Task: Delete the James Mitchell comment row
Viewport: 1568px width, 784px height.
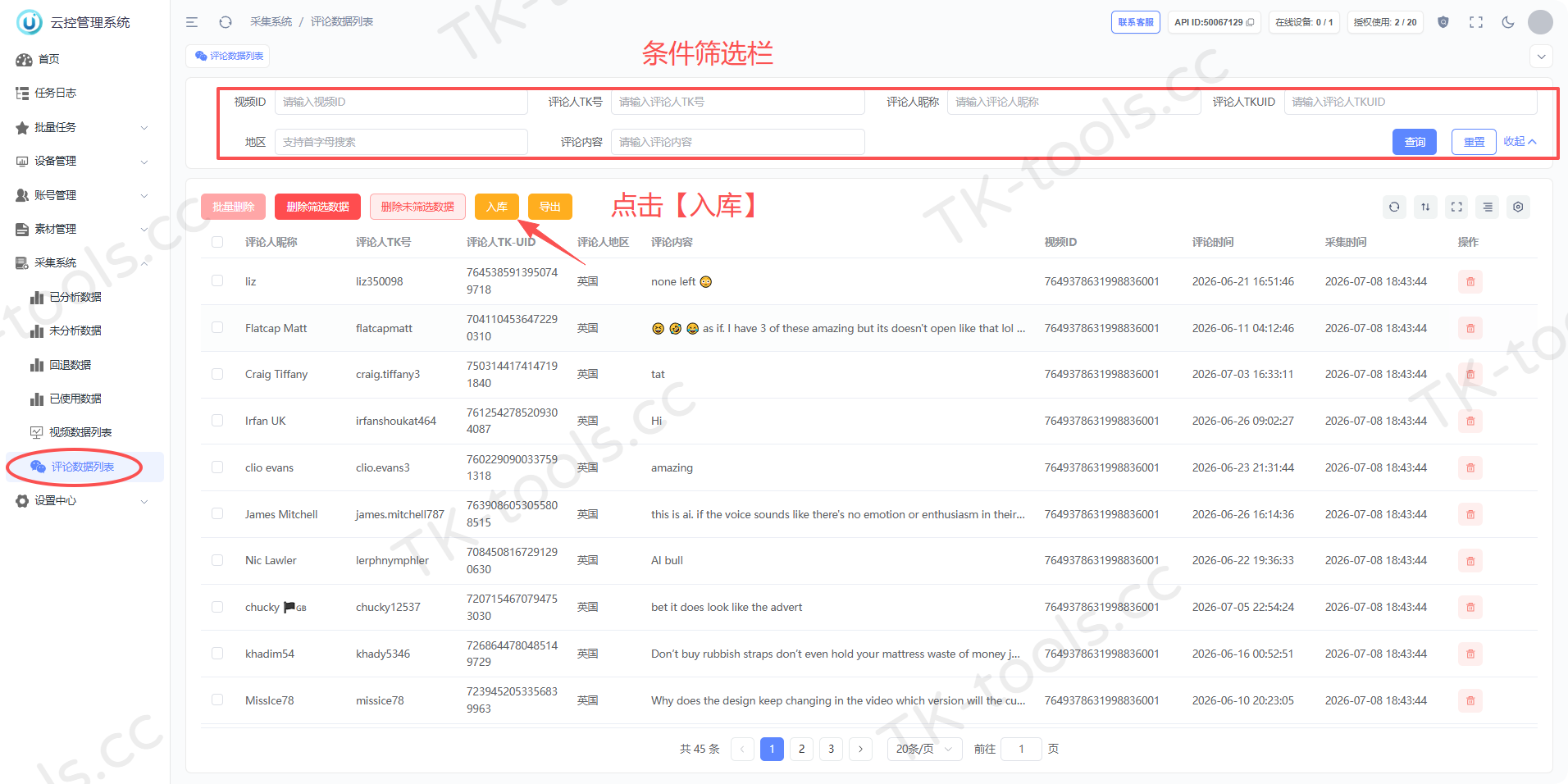Action: [1470, 514]
